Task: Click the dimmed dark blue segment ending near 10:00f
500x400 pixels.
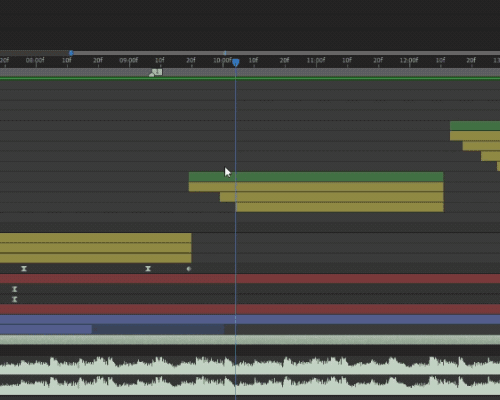Action: tap(158, 329)
